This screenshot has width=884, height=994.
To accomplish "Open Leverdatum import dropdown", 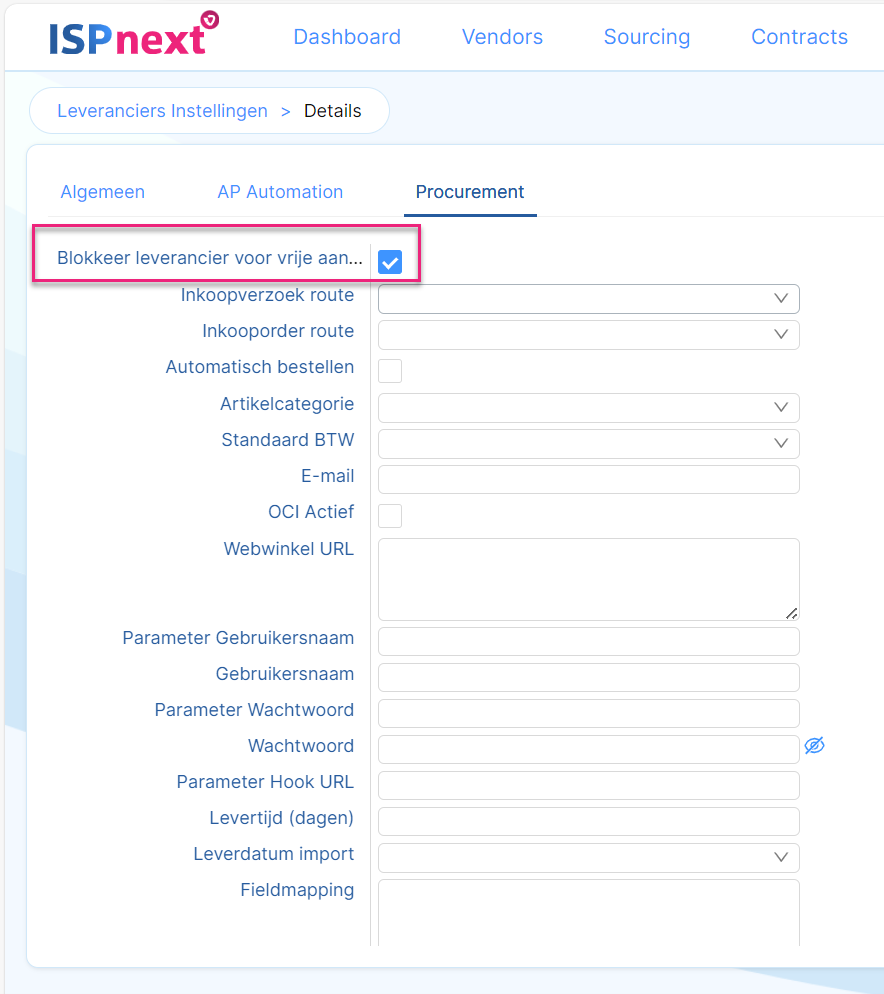I will pyautogui.click(x=588, y=858).
